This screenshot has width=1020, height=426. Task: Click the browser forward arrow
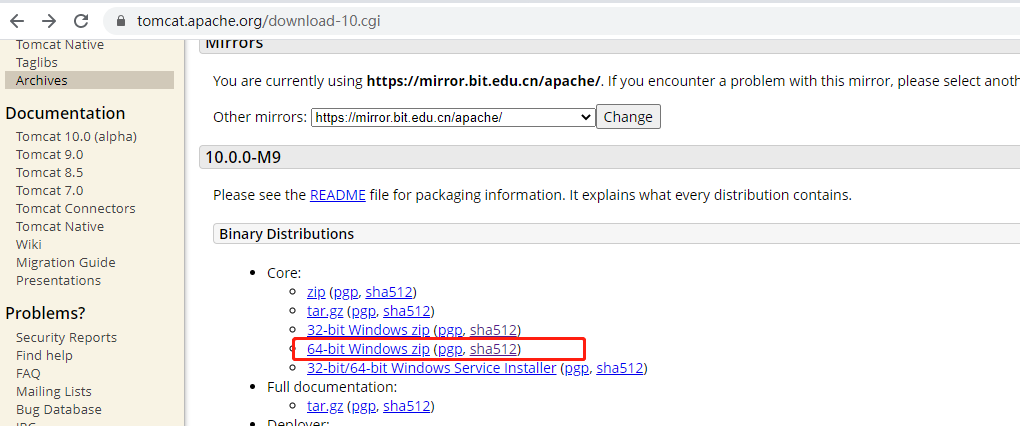49,21
